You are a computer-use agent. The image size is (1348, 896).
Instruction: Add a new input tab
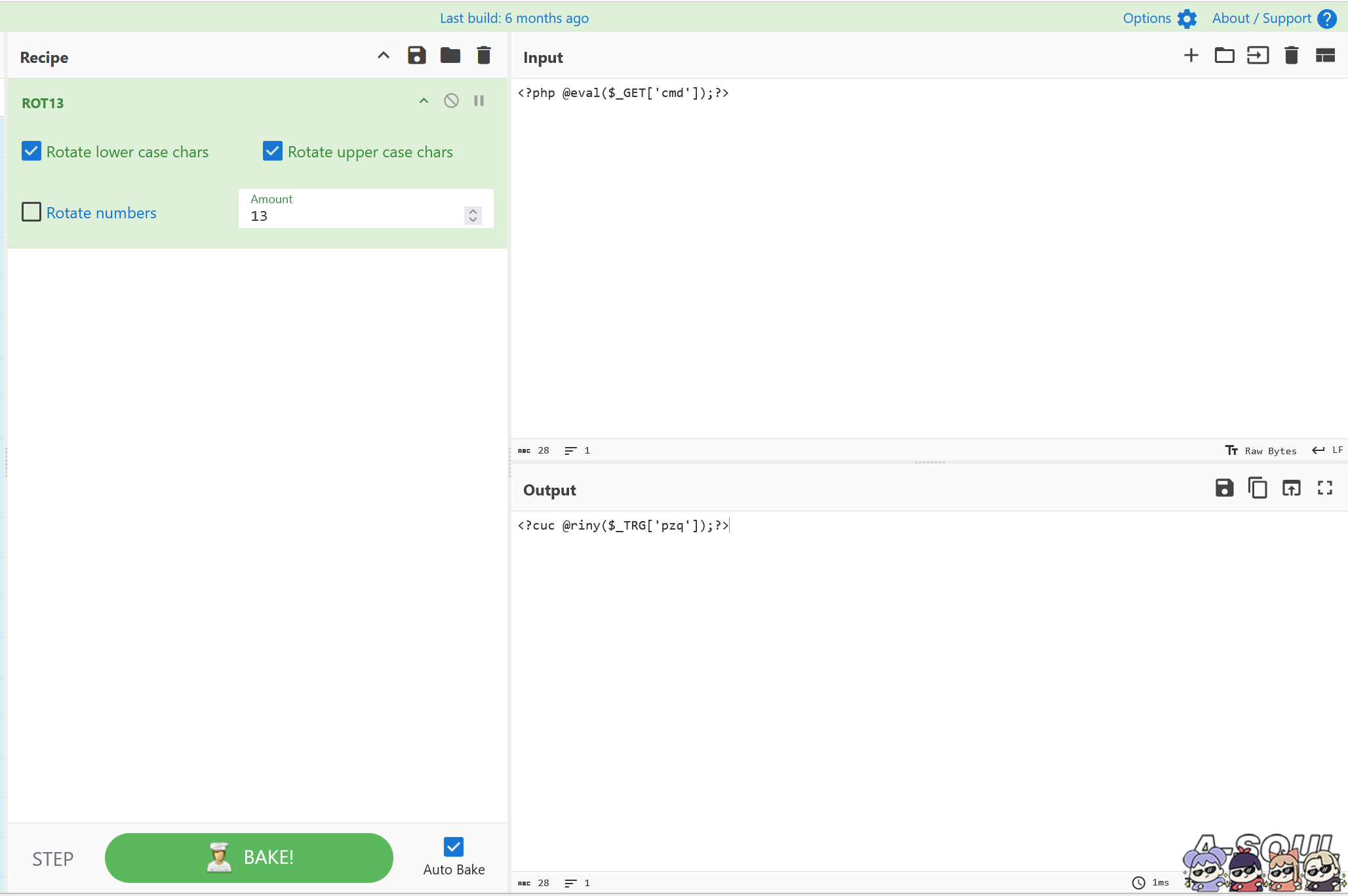[x=1191, y=56]
